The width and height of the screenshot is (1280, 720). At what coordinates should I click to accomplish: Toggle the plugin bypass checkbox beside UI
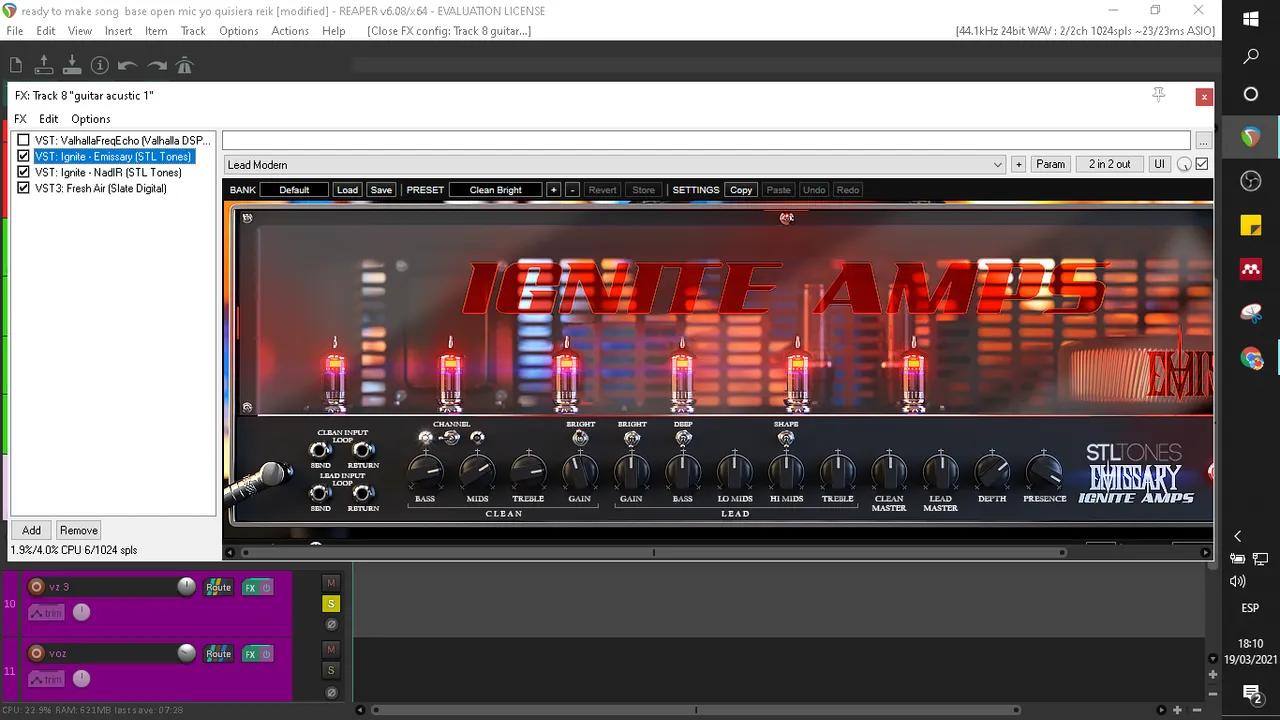(x=1202, y=164)
